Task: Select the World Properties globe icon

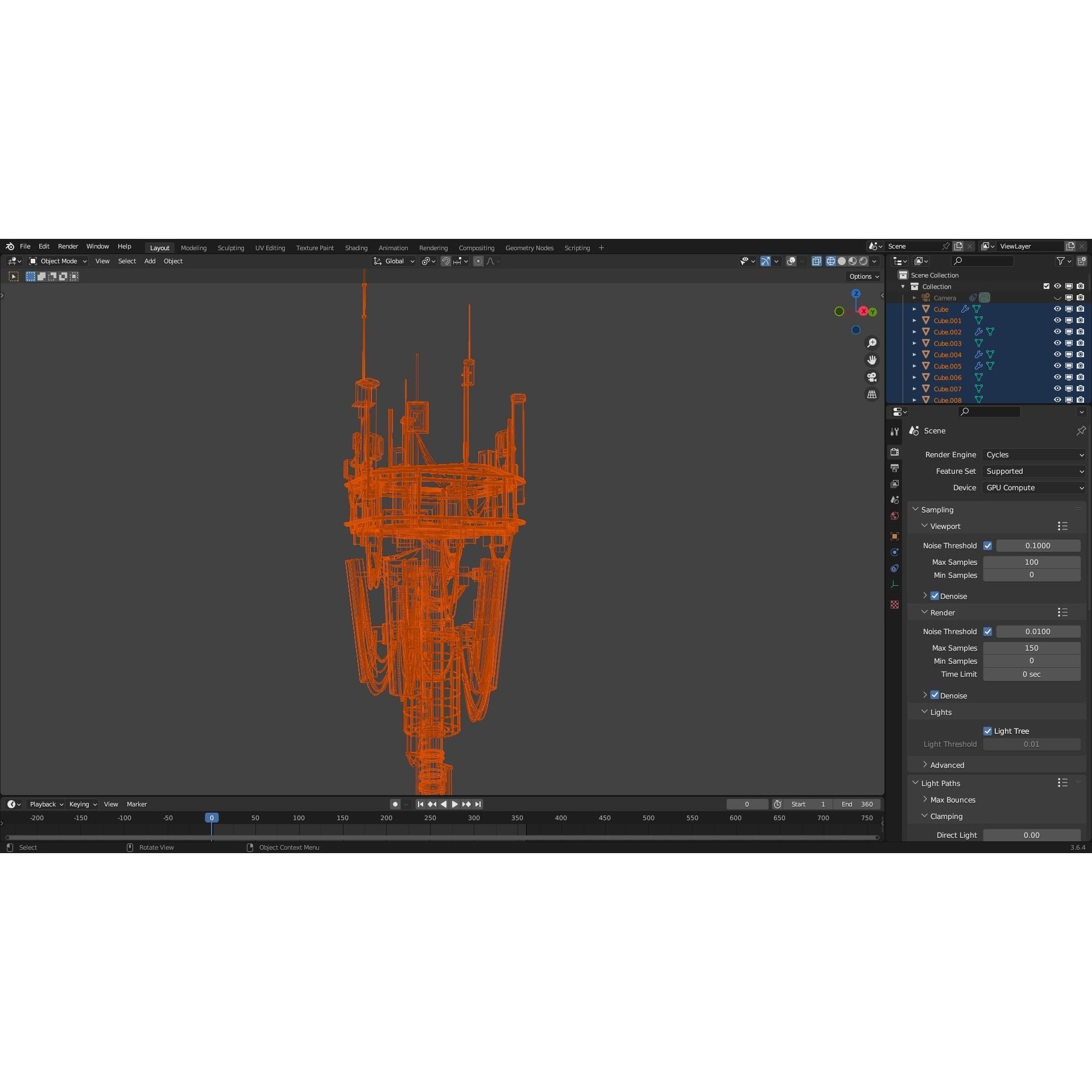Action: pos(895,516)
